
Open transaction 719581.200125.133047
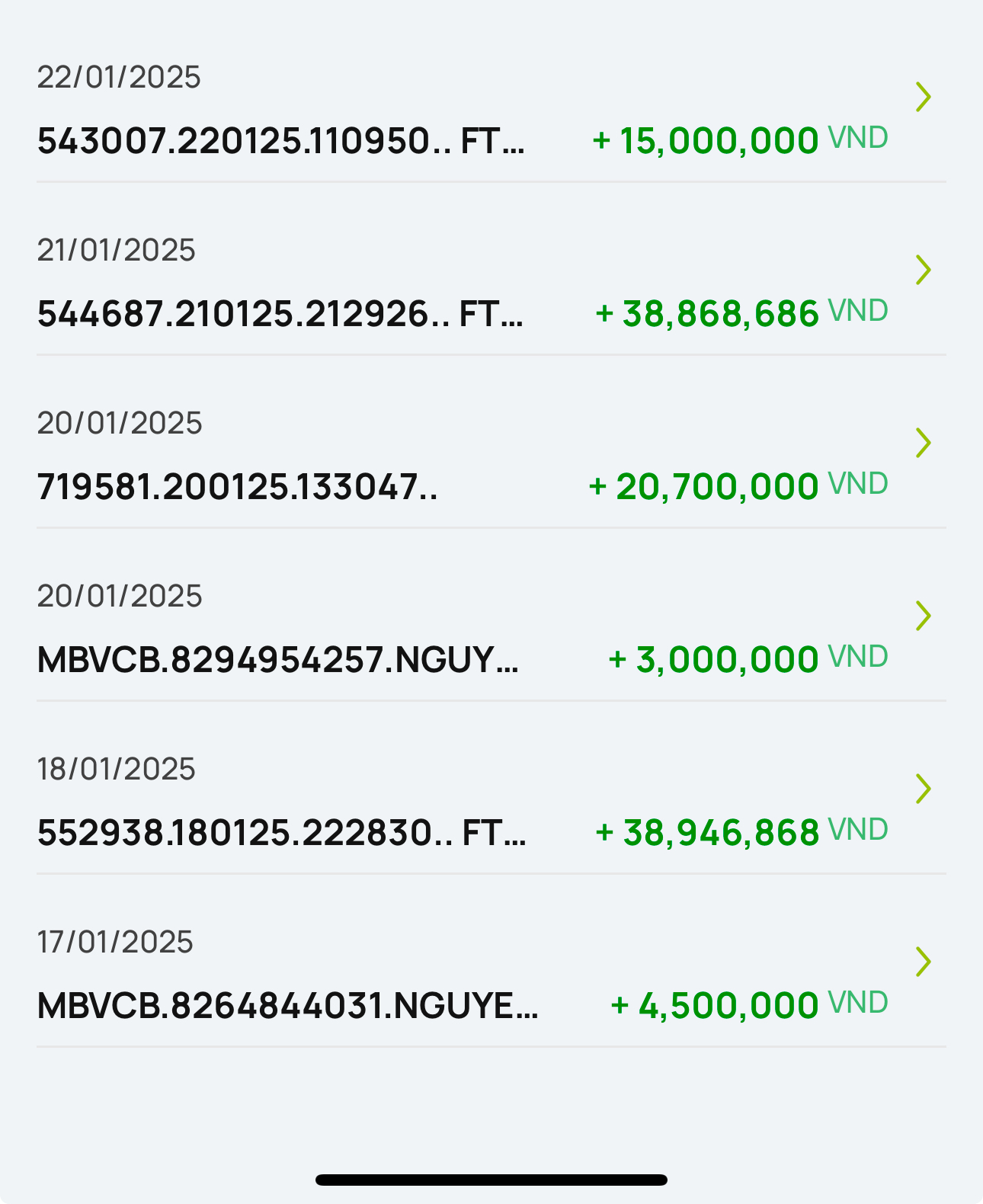pos(237,487)
